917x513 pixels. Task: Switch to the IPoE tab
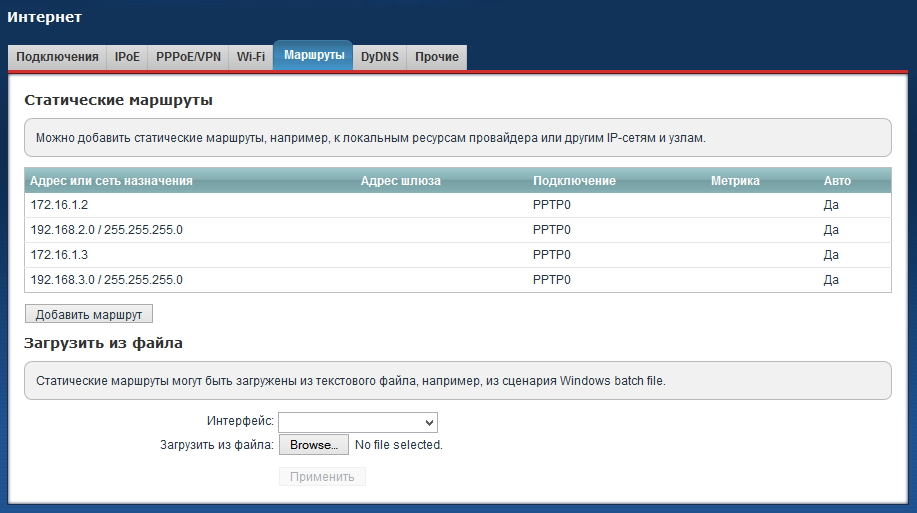127,57
